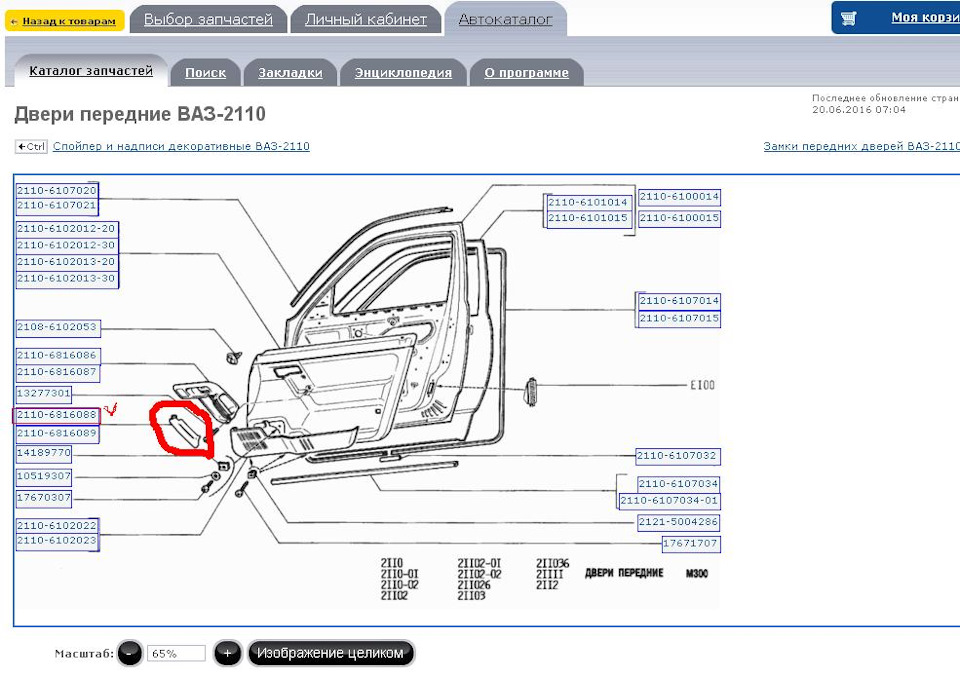The image size is (960, 679).
Task: Click Назад к товарам button
Action: [64, 21]
